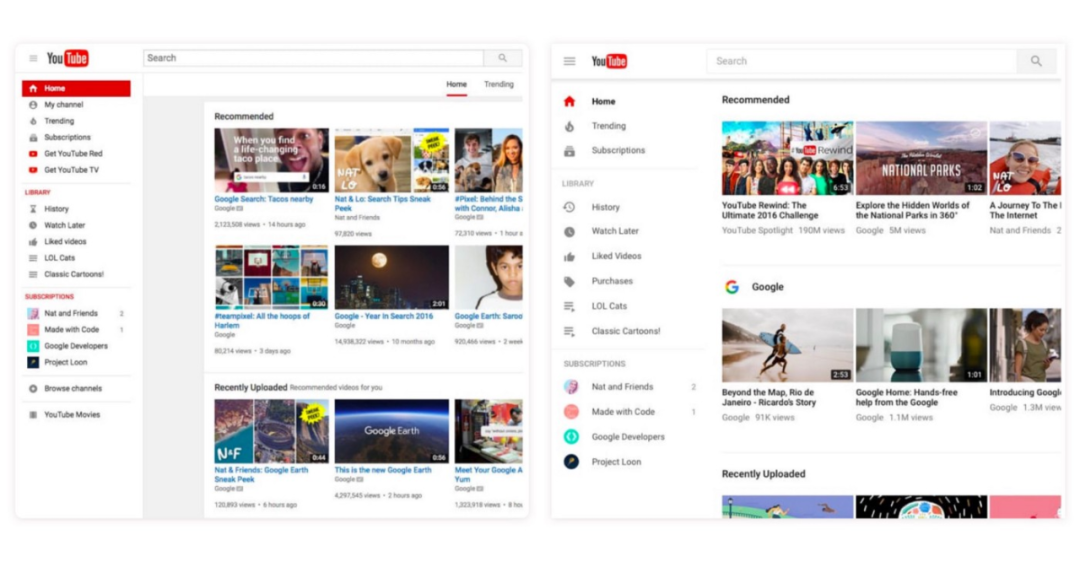Click Project Loon avatar in new layout

(571, 461)
